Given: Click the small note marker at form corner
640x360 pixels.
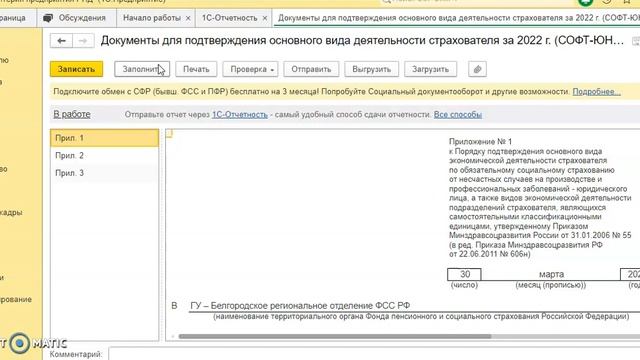Looking at the screenshot, I should [x=169, y=133].
